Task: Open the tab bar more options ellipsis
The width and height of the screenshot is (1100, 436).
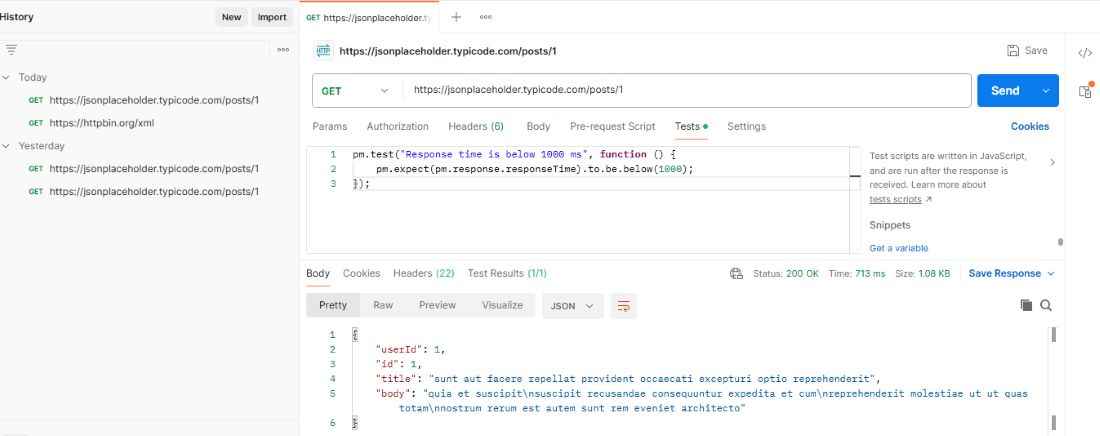Action: [485, 18]
